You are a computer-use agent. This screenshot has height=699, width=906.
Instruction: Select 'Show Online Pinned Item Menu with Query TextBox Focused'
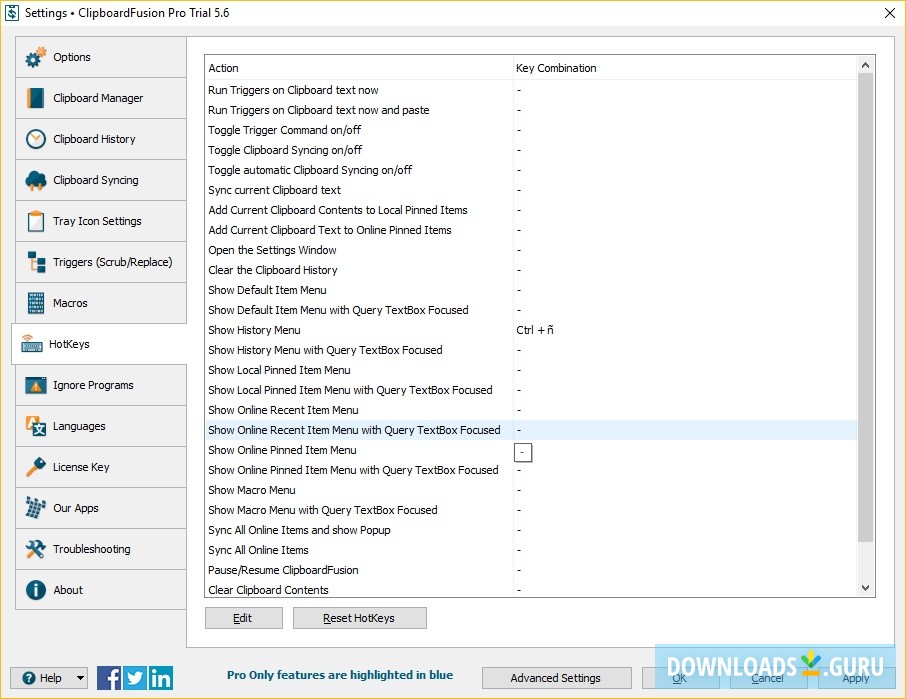530,470
